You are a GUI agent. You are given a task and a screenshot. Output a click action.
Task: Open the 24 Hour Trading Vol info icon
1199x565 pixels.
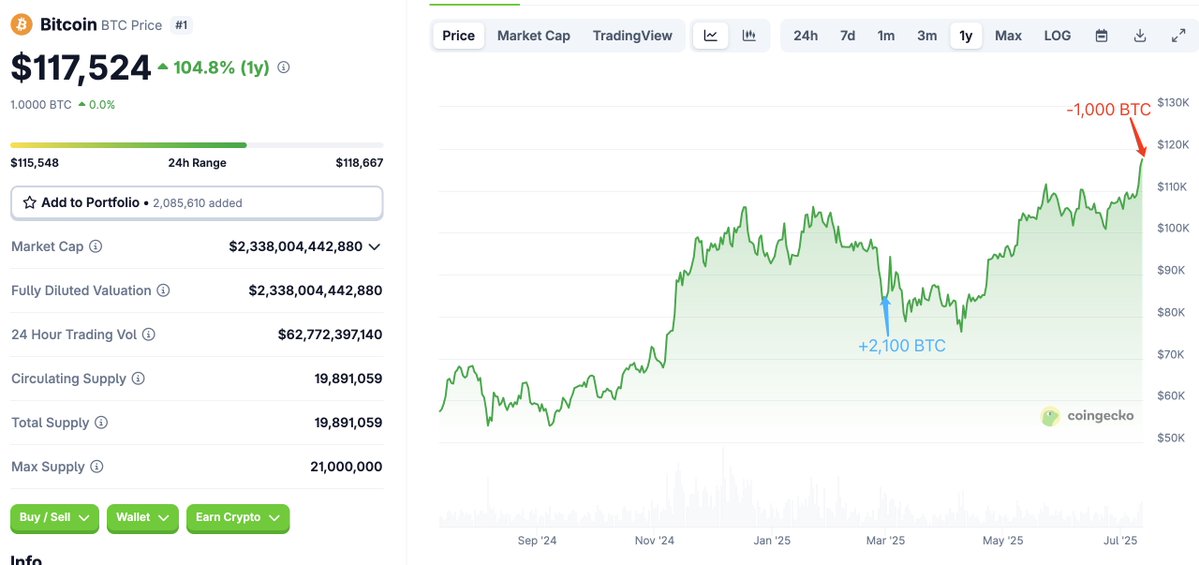149,334
